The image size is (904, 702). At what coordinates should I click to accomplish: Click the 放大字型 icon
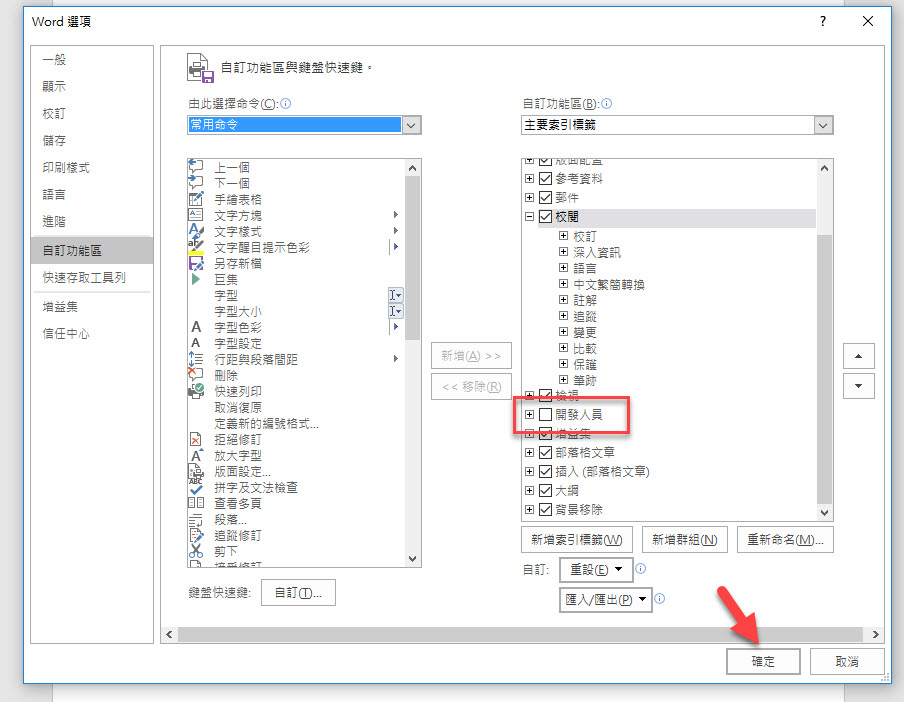[x=196, y=455]
